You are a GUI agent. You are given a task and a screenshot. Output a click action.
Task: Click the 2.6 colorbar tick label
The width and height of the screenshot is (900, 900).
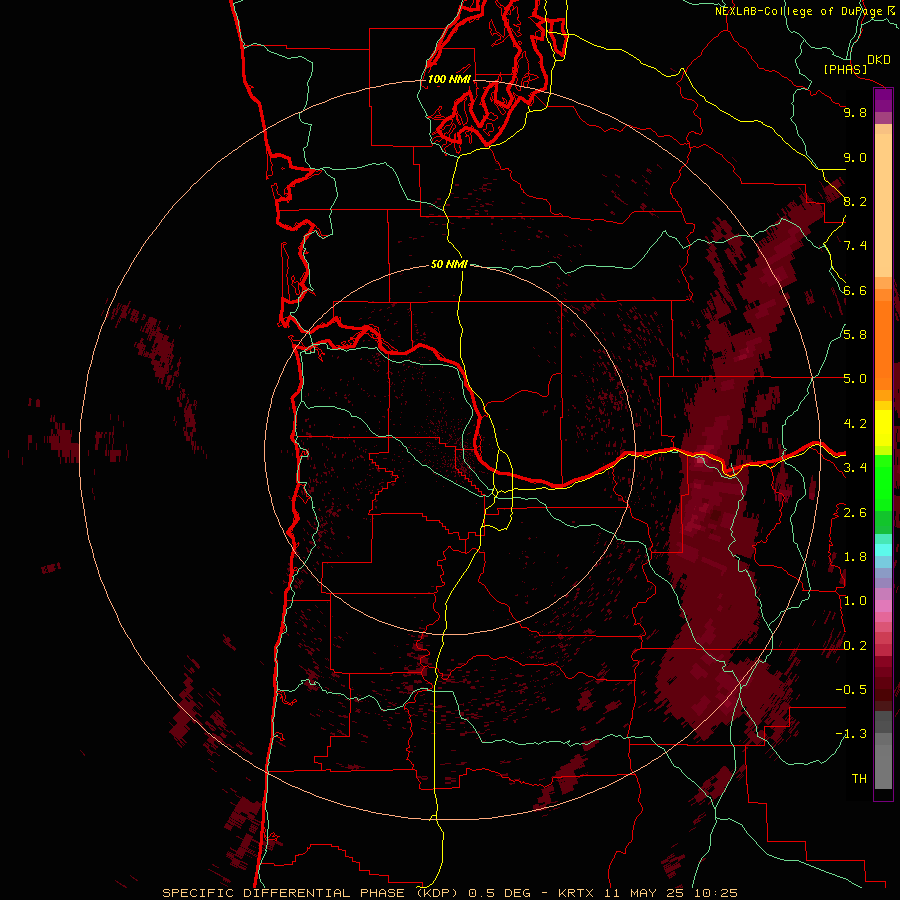point(855,512)
